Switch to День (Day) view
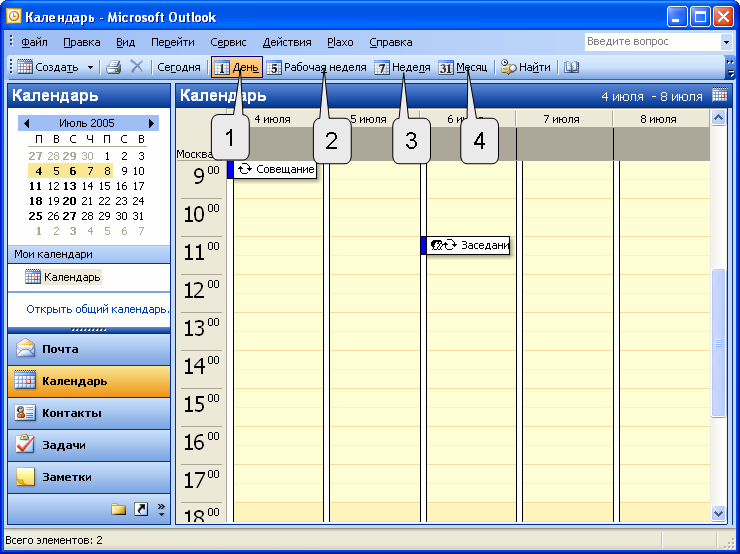740x554 pixels. [237, 67]
